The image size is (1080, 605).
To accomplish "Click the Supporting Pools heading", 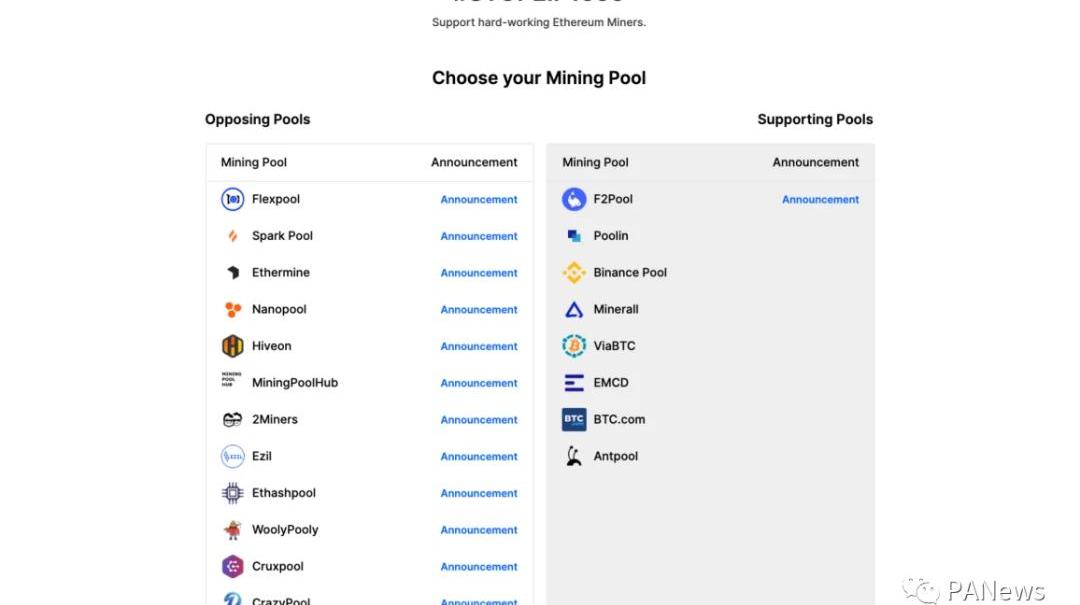I will (815, 119).
